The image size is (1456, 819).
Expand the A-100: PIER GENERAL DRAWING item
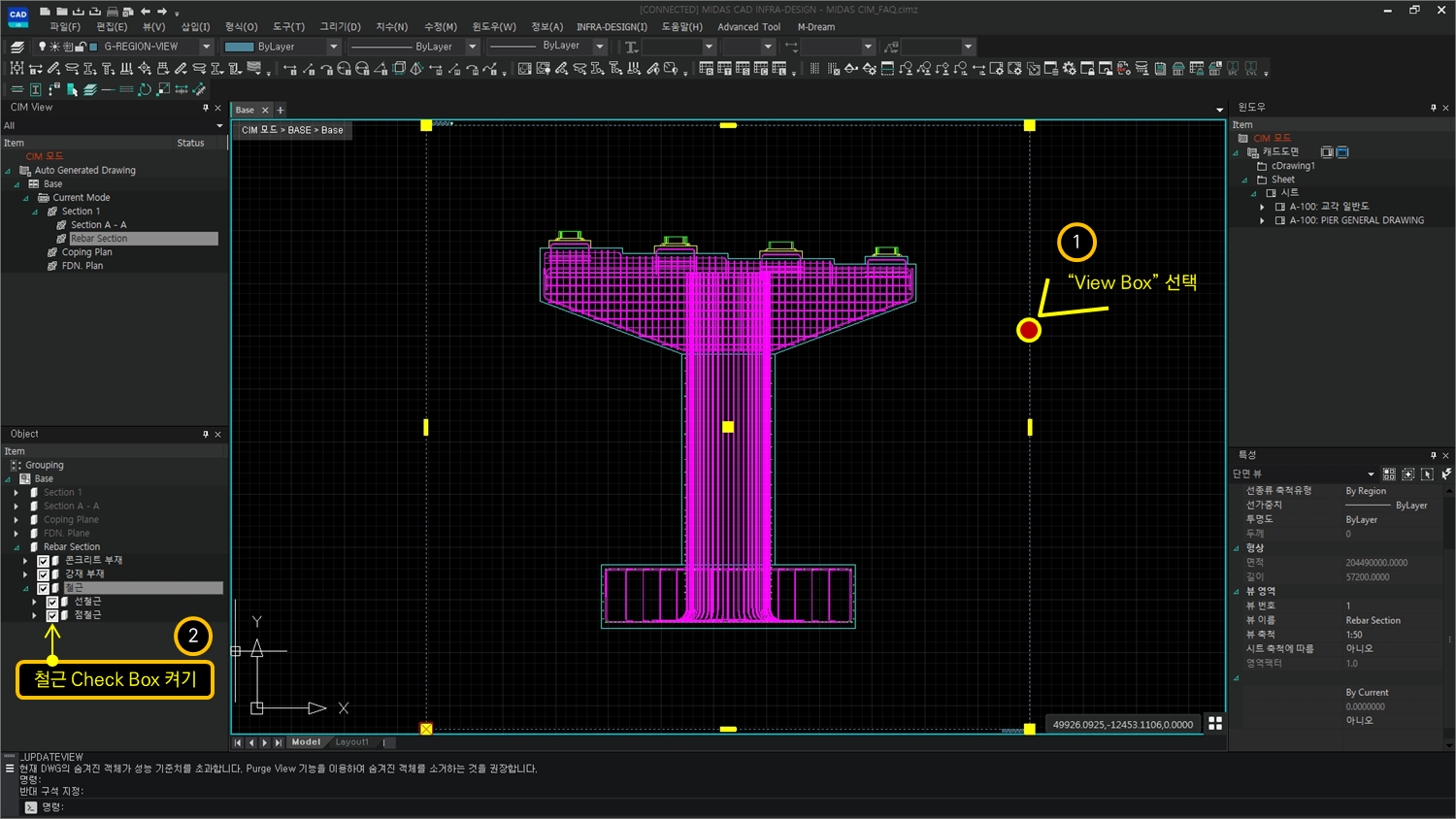pyautogui.click(x=1262, y=221)
